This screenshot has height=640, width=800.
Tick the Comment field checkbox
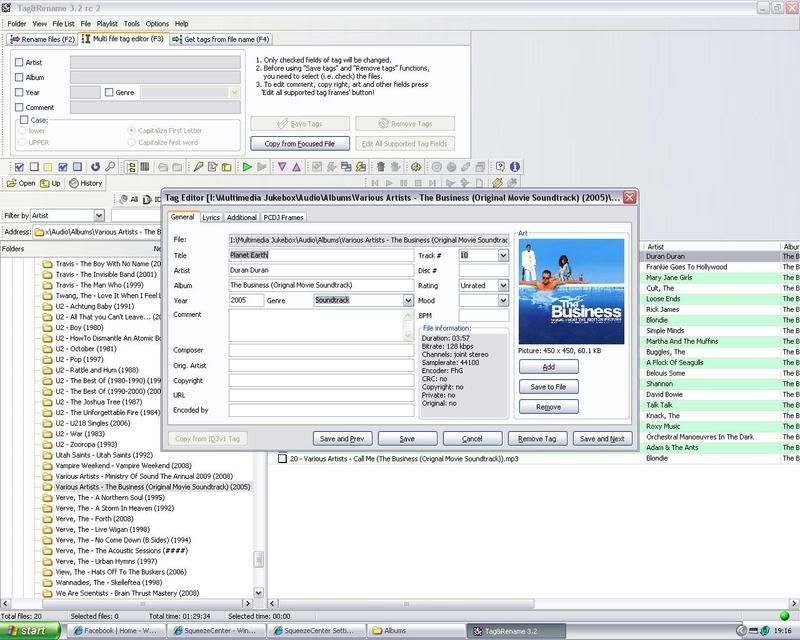(19, 107)
